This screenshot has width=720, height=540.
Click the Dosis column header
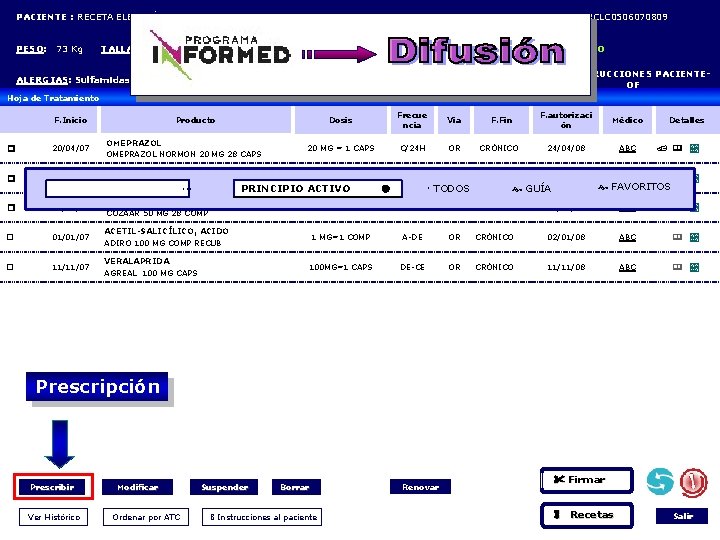click(341, 120)
